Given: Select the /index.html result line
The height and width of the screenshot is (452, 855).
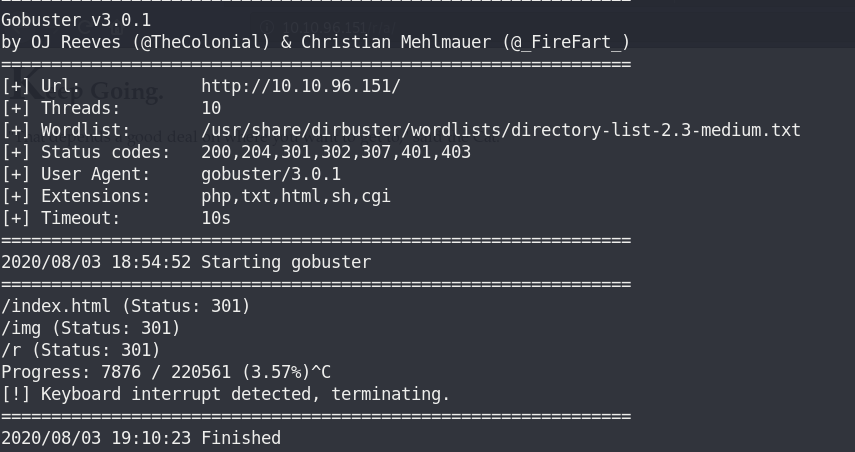Looking at the screenshot, I should (125, 306).
